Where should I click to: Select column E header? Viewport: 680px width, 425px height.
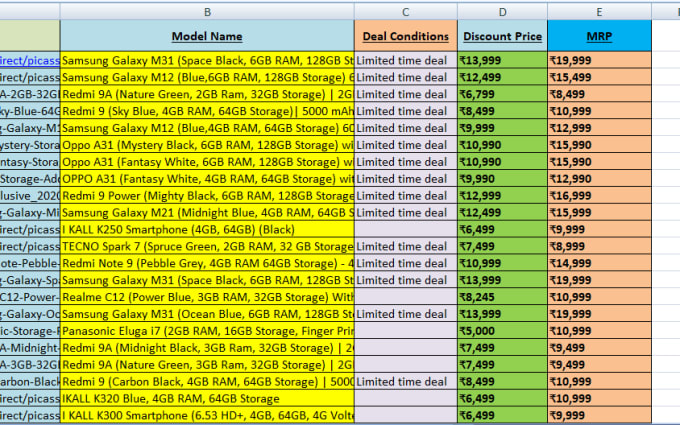pos(599,12)
